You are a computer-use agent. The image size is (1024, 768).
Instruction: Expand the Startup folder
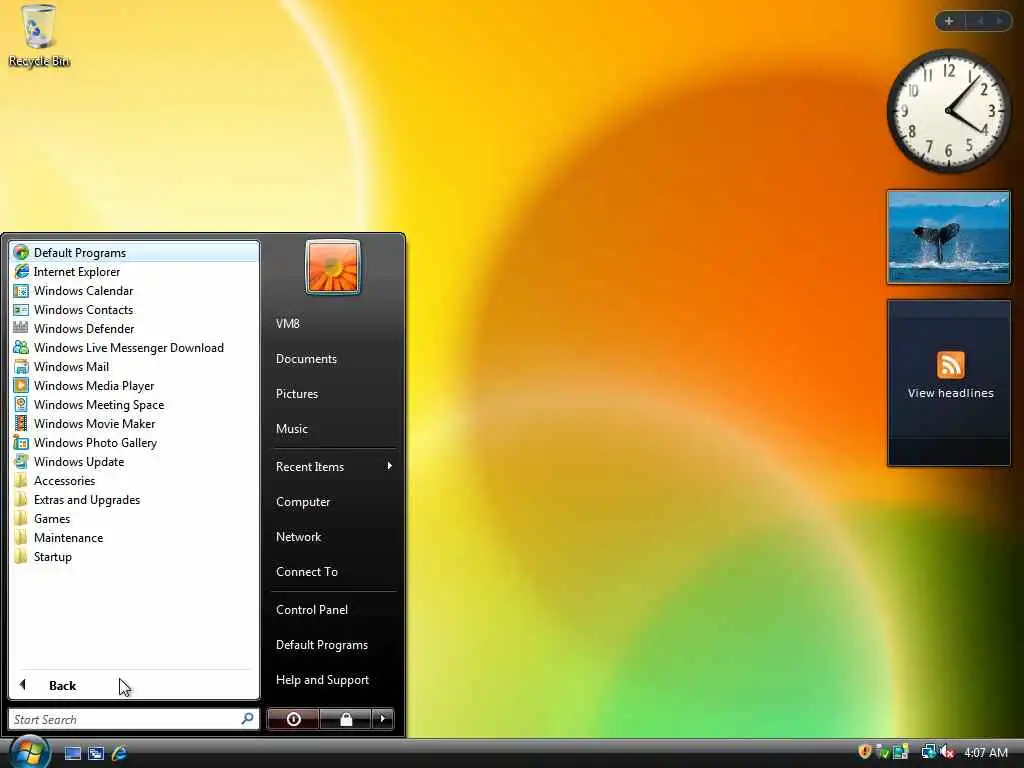134,556
